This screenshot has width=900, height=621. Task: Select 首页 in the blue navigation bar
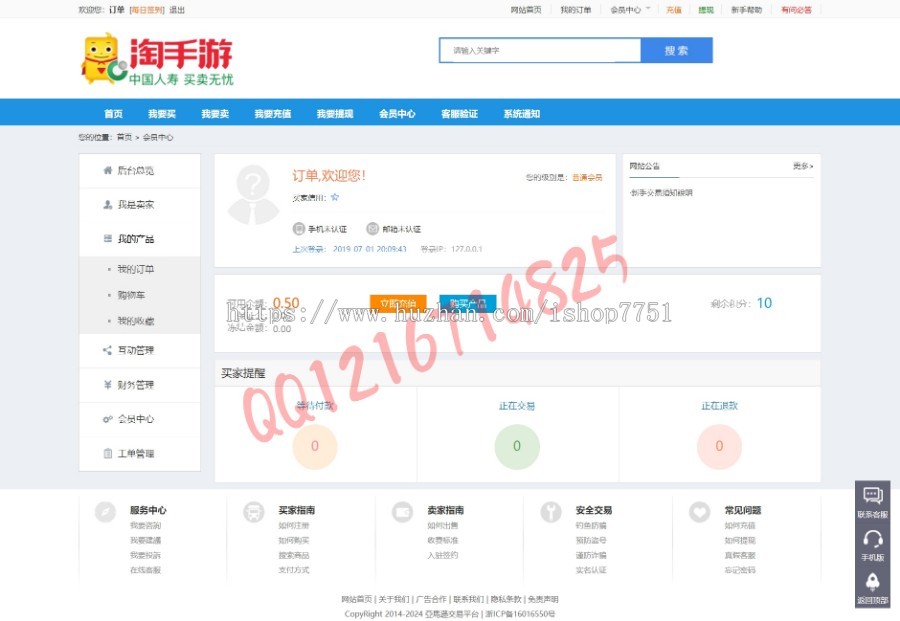113,114
